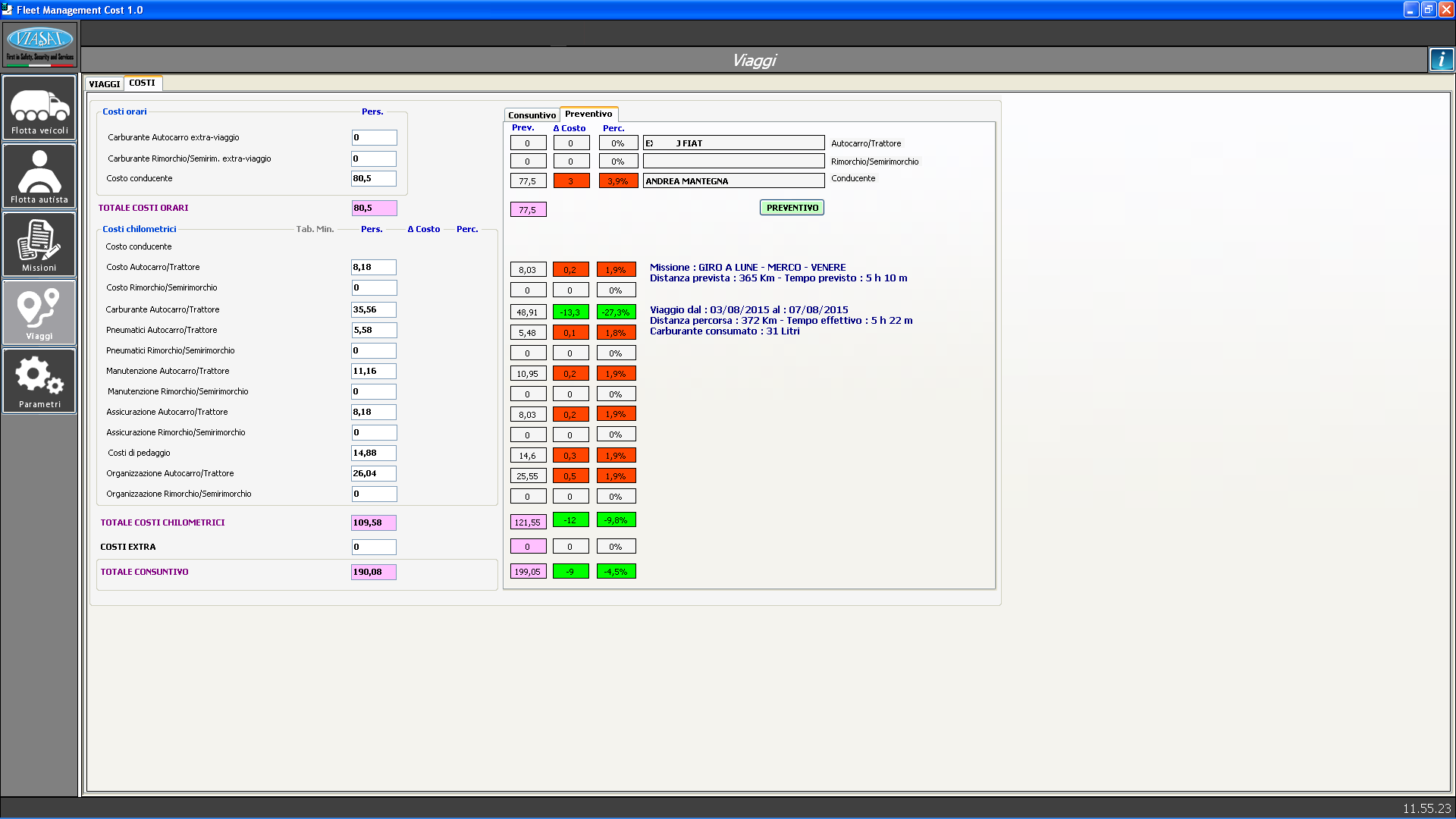Click the red delta cost cell 3
This screenshot has width=1456, height=819.
(571, 181)
